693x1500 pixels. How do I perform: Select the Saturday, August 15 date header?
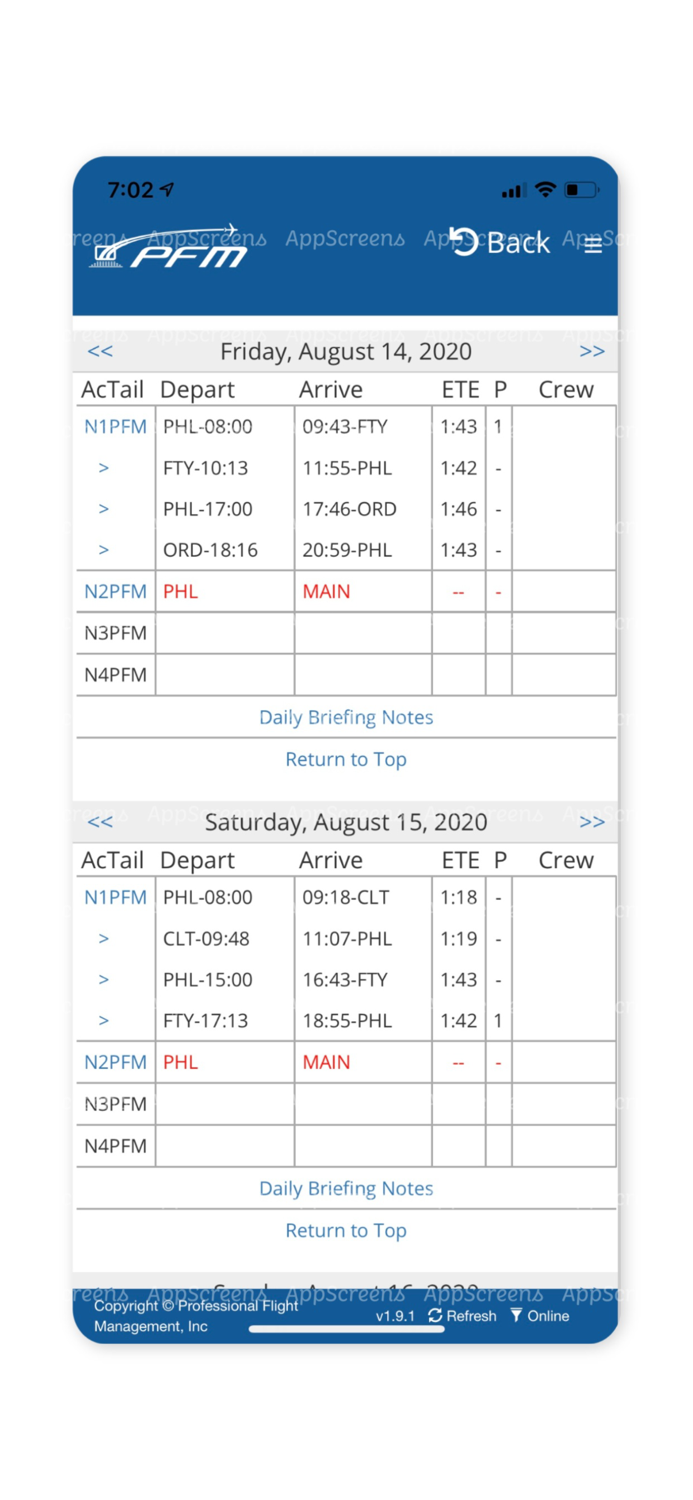tap(346, 822)
